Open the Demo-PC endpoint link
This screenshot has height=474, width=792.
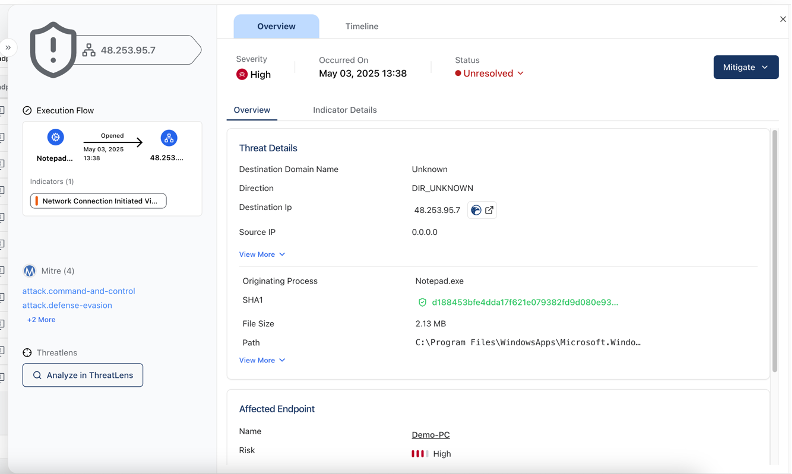(431, 435)
